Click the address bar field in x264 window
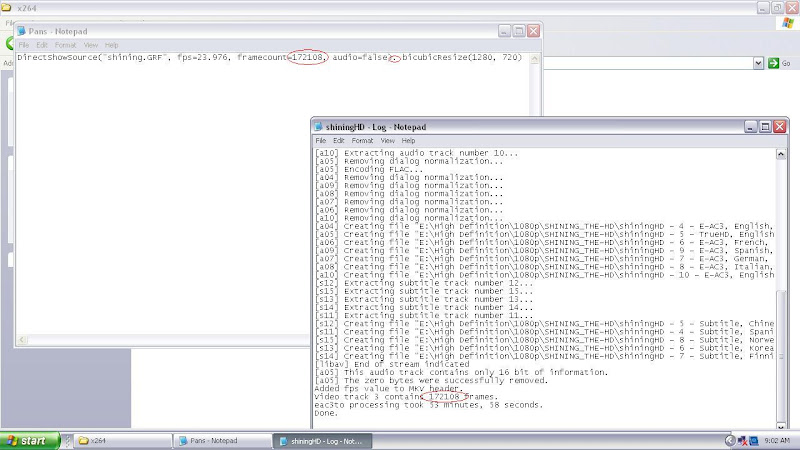800x450 pixels. click(x=649, y=63)
